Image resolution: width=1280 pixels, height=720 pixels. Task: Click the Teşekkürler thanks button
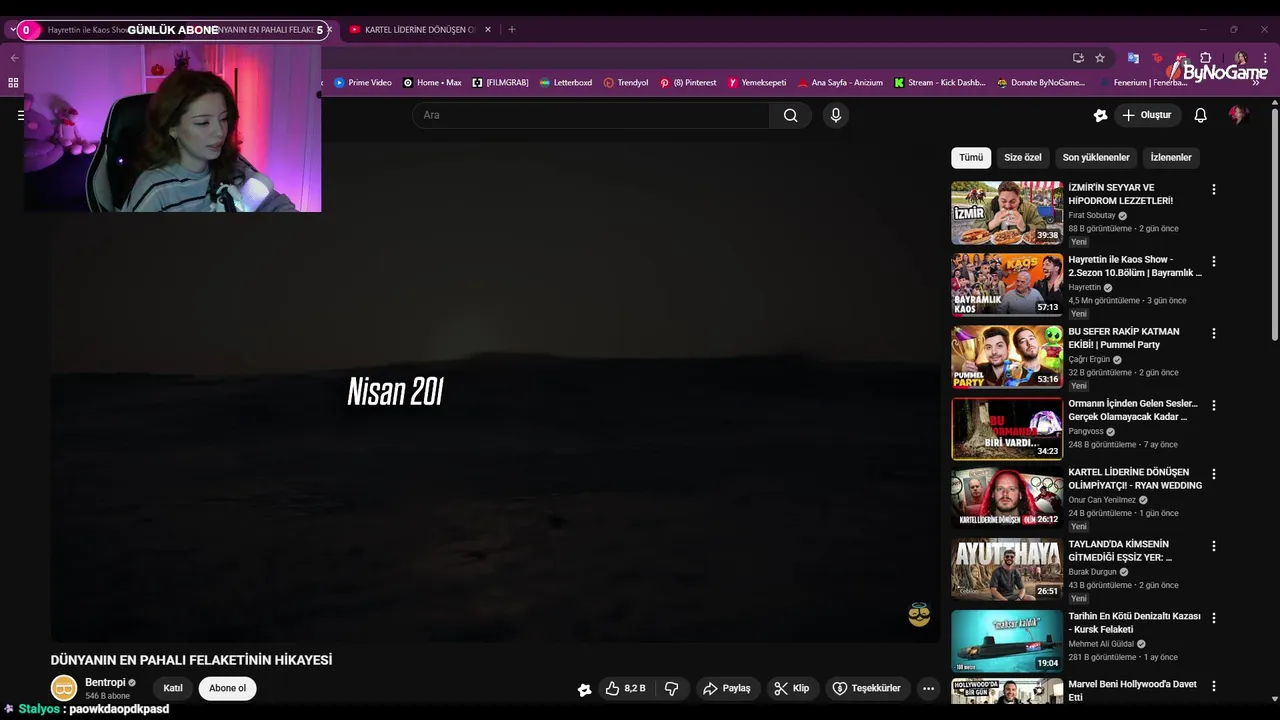(867, 688)
